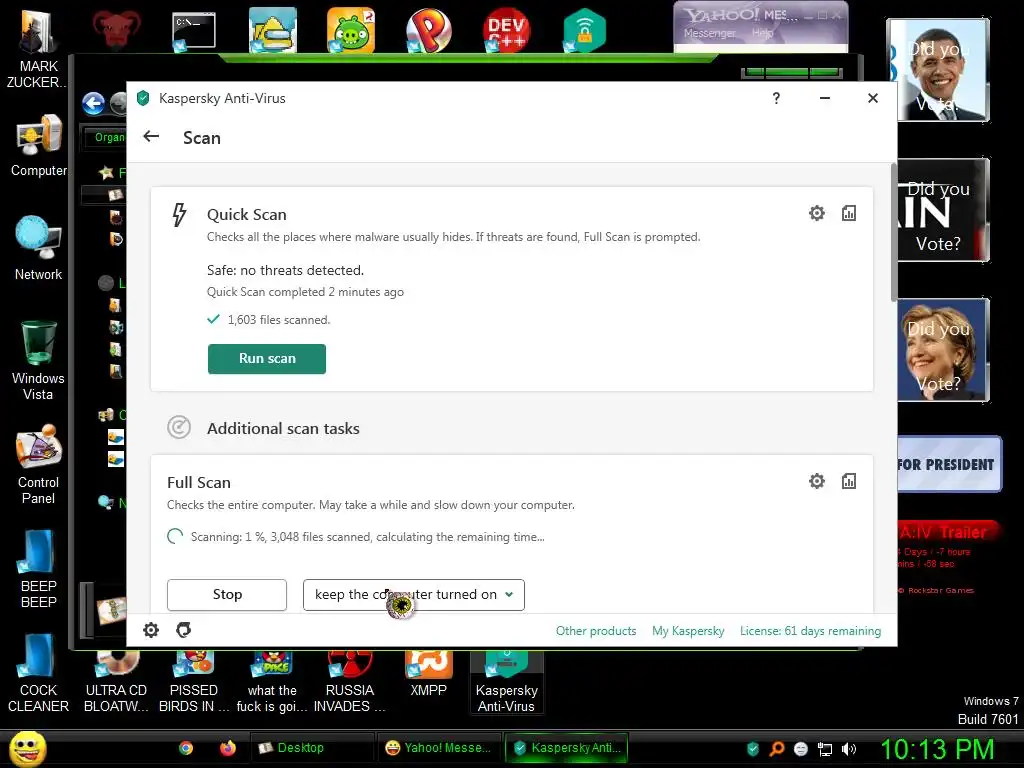The height and width of the screenshot is (768, 1024).
Task: Select the green wifi-lock hexagon icon
Action: coord(584,30)
